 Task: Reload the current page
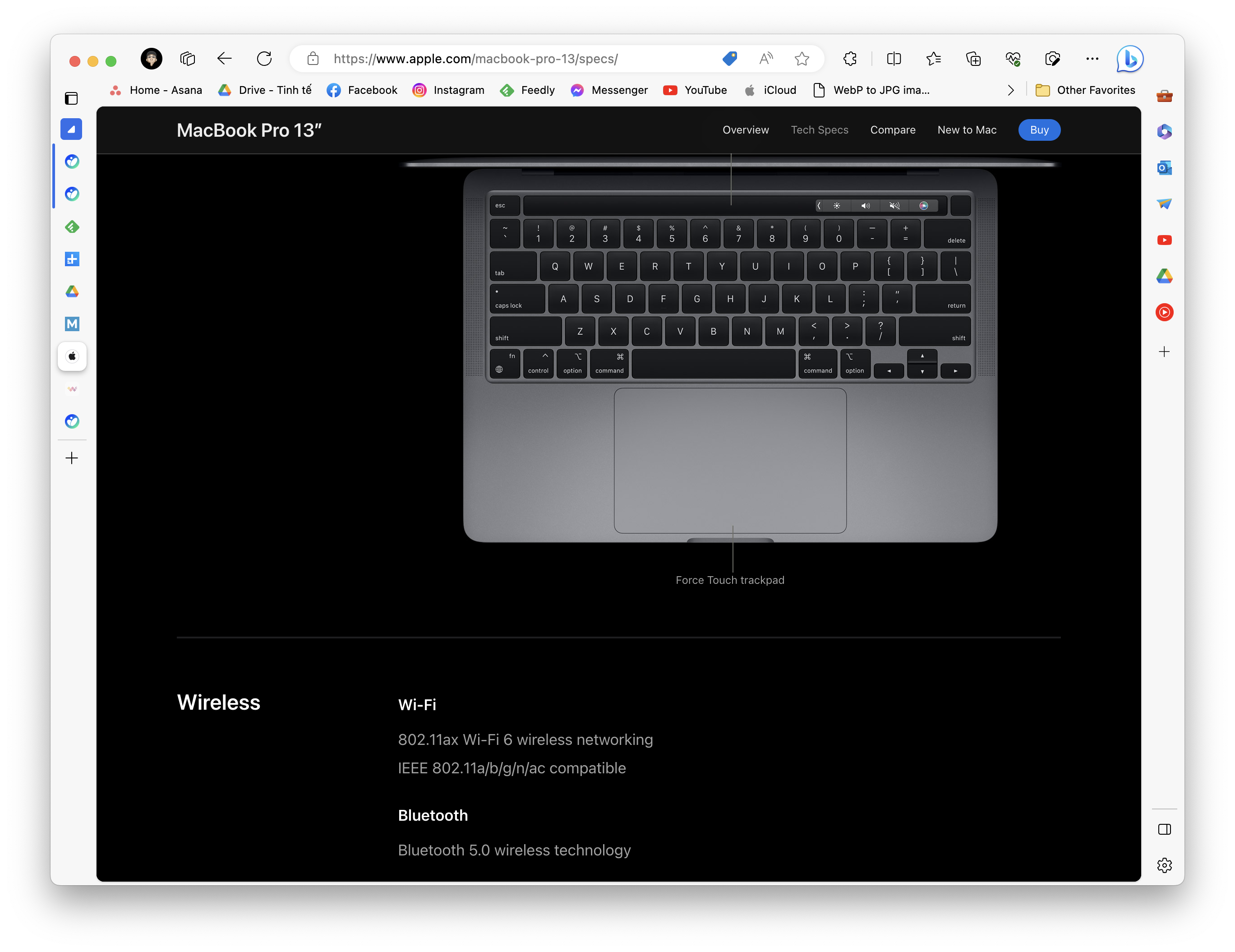(x=264, y=59)
